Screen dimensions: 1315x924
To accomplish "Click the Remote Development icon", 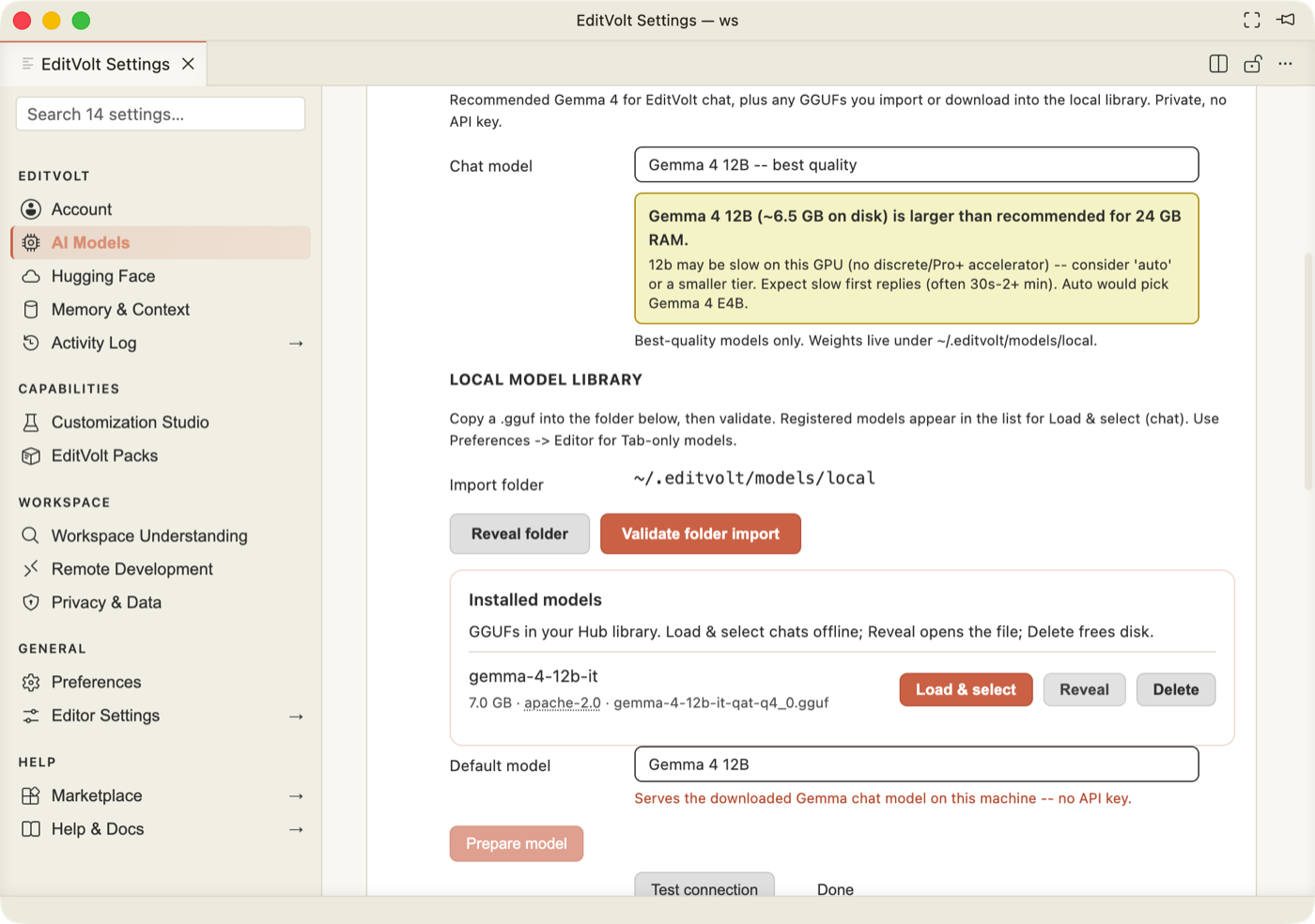I will 31,569.
